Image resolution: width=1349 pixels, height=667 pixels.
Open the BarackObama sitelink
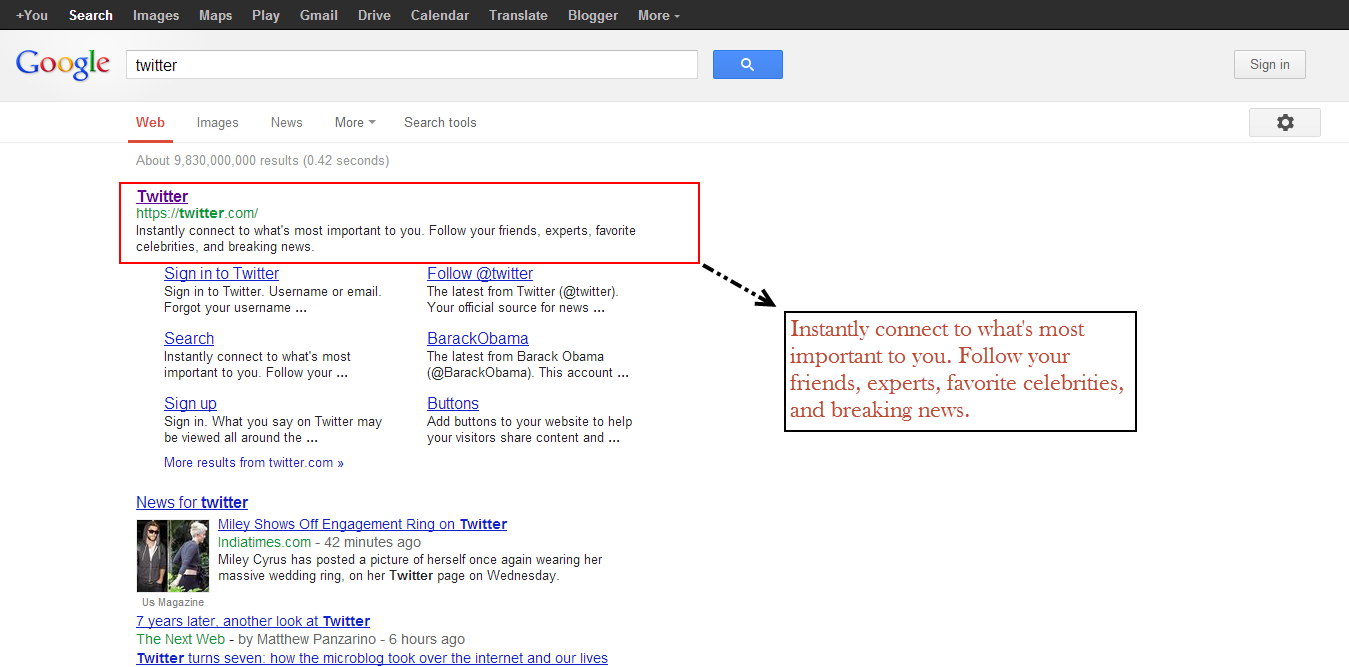[478, 338]
